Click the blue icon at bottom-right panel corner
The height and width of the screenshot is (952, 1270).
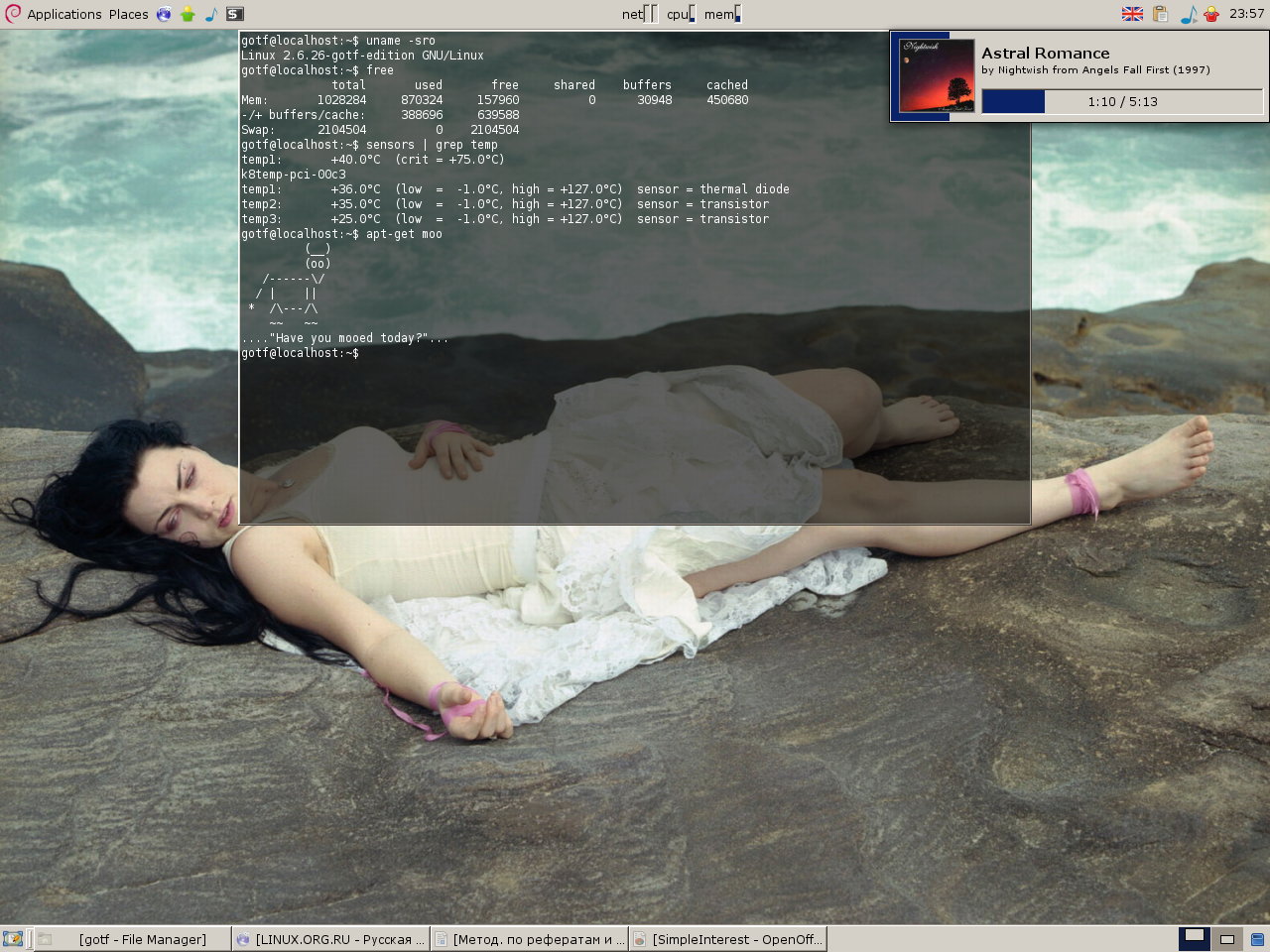(1257, 939)
